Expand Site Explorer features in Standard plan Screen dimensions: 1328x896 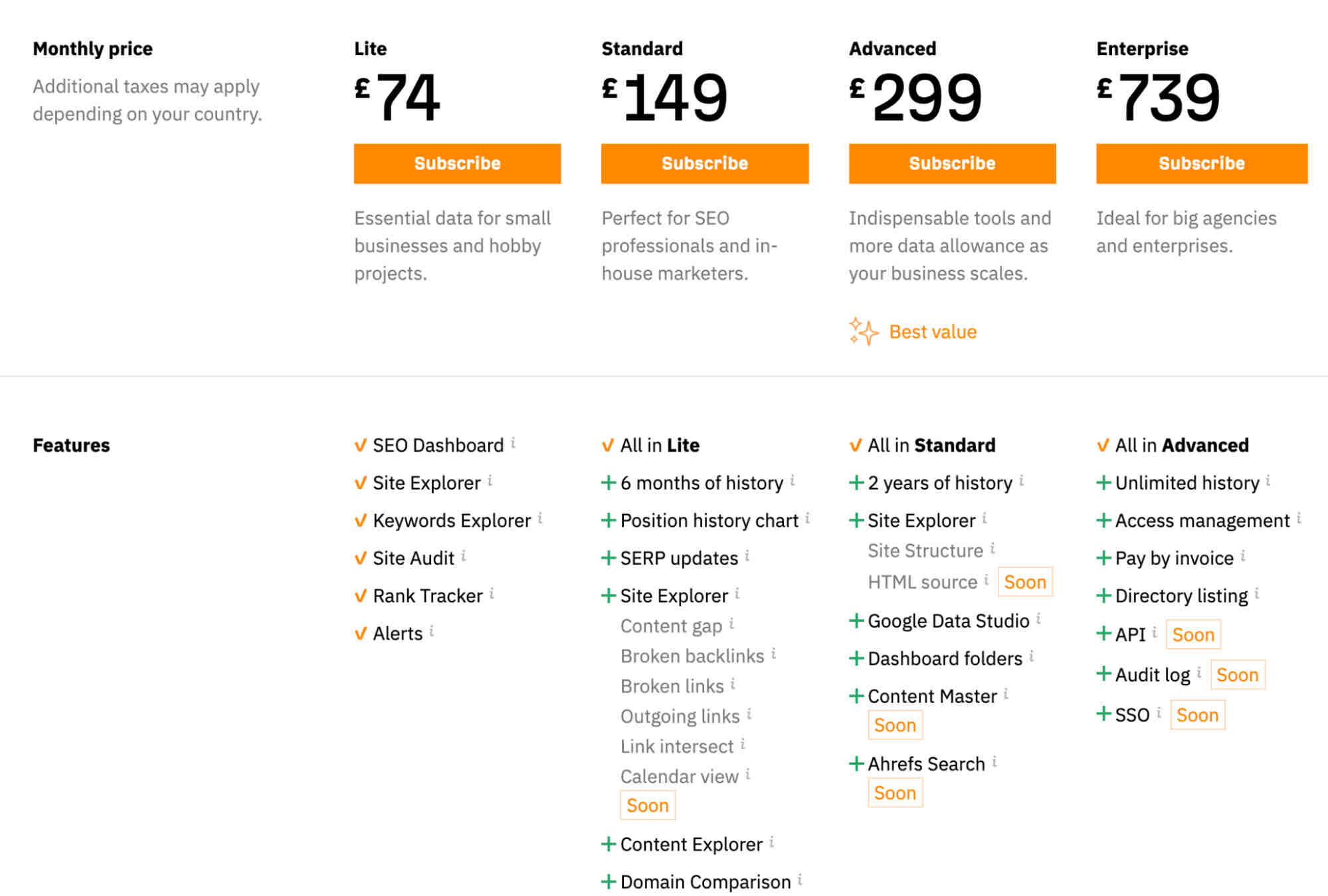coord(609,594)
